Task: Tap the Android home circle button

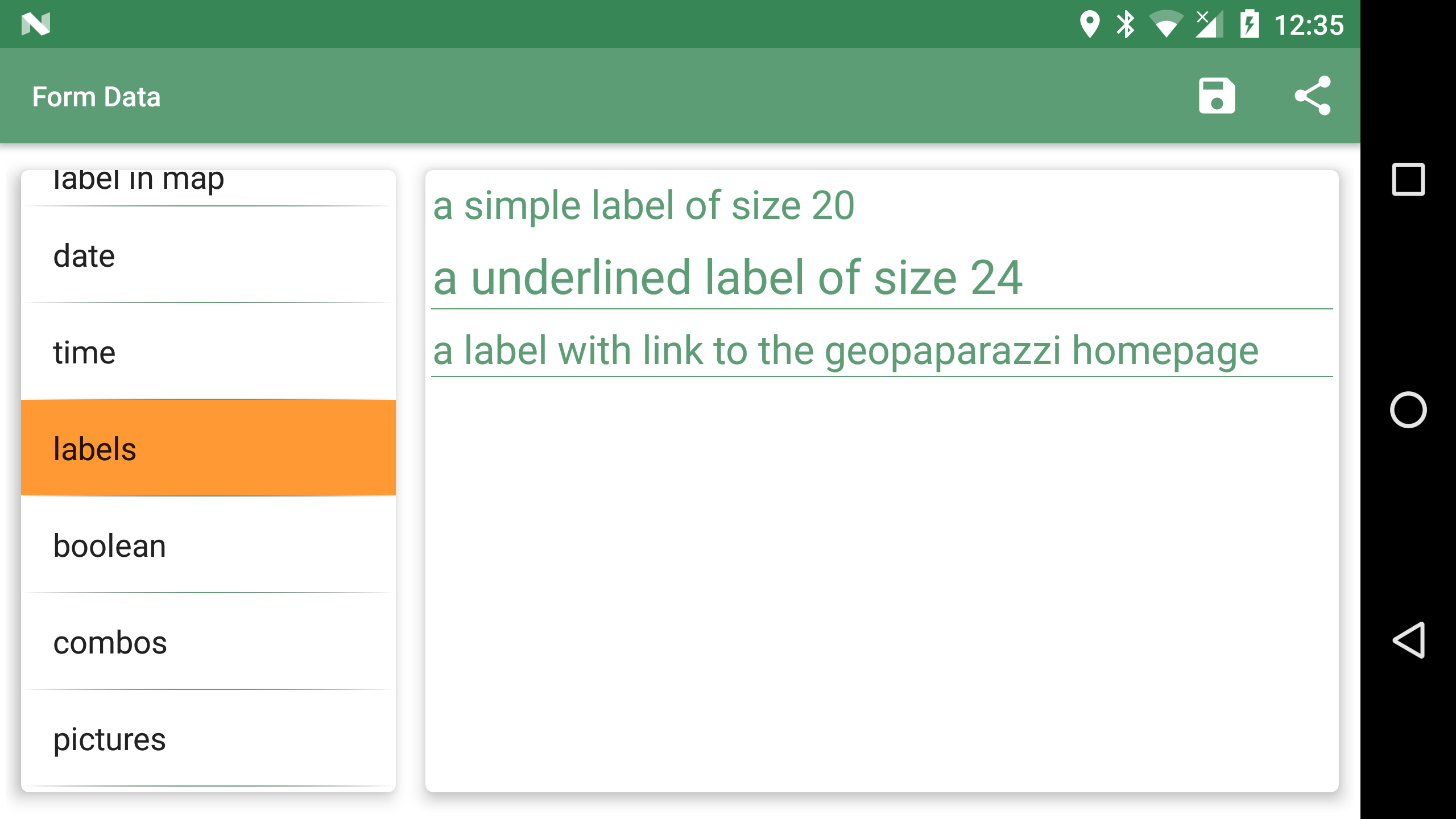Action: [x=1408, y=409]
